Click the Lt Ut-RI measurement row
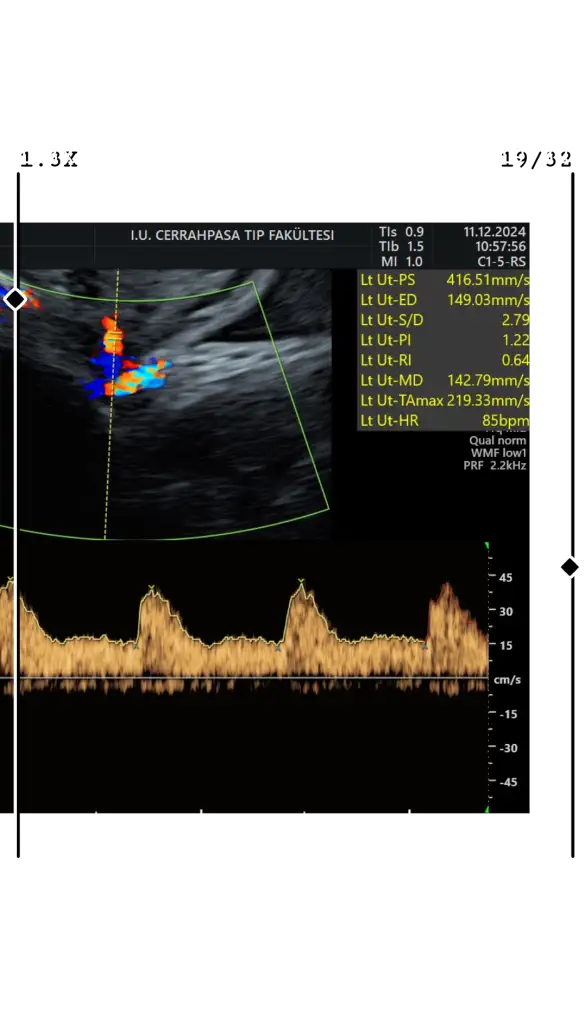 click(x=444, y=360)
